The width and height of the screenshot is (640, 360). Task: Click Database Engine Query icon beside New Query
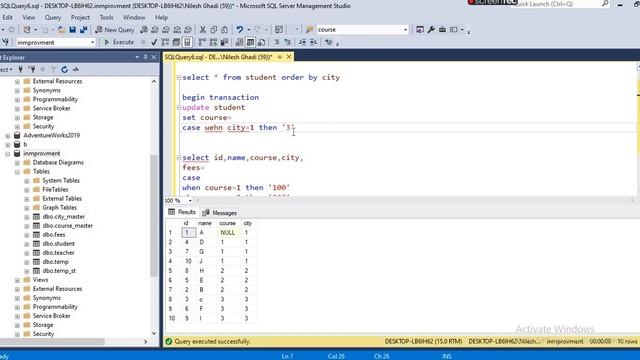[x=144, y=30]
